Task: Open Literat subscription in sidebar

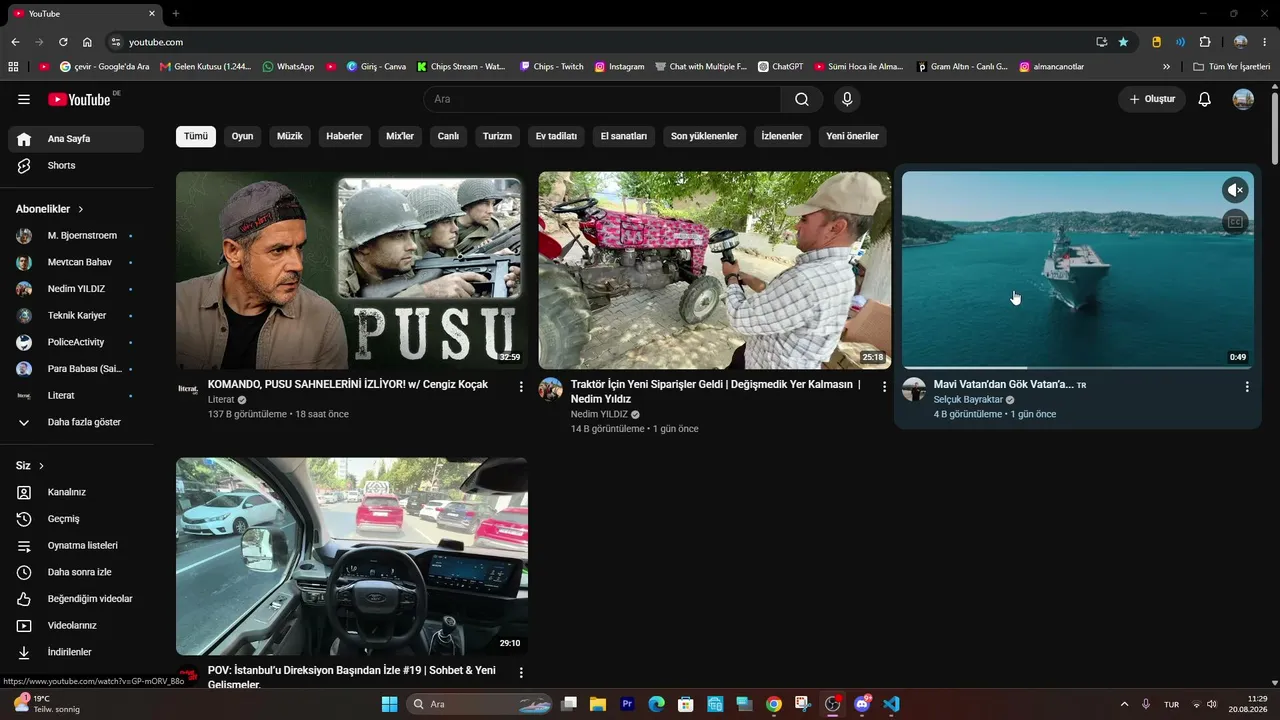Action: click(x=76, y=396)
